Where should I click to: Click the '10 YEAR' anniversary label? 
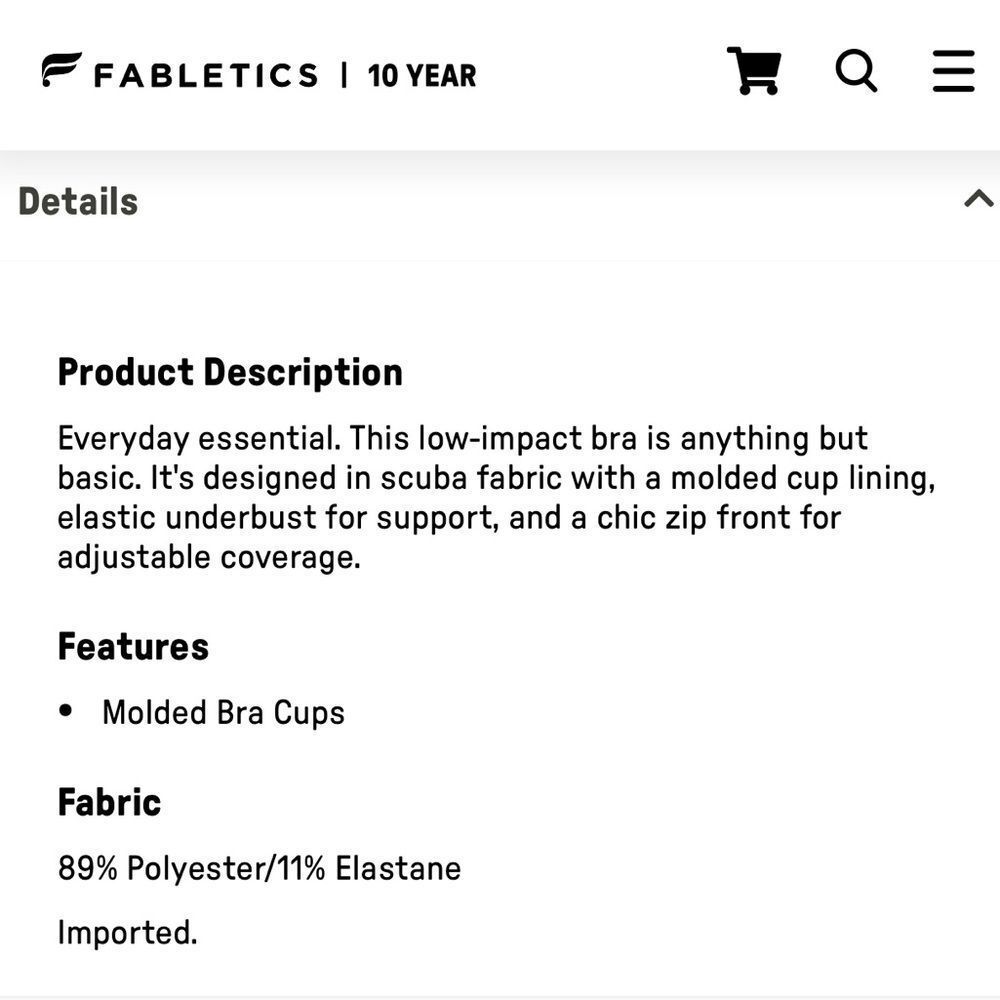(422, 73)
